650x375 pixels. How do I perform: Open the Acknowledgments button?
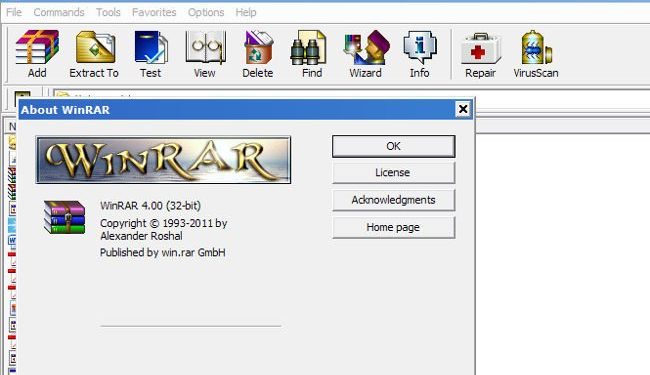(x=393, y=200)
